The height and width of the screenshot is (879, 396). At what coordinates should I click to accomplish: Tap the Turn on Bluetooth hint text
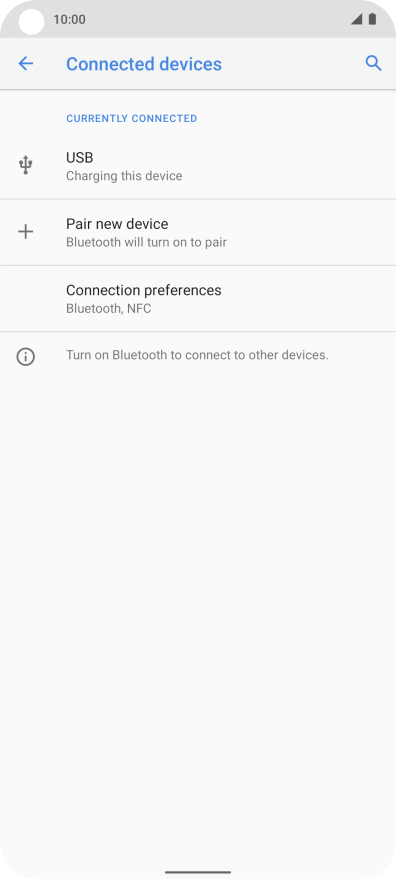click(x=197, y=355)
